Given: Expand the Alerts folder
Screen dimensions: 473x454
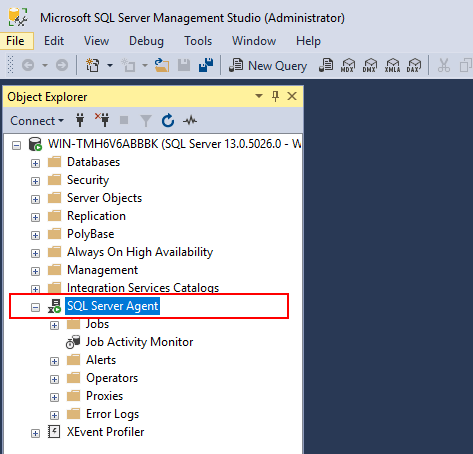Looking at the screenshot, I should (x=54, y=361).
